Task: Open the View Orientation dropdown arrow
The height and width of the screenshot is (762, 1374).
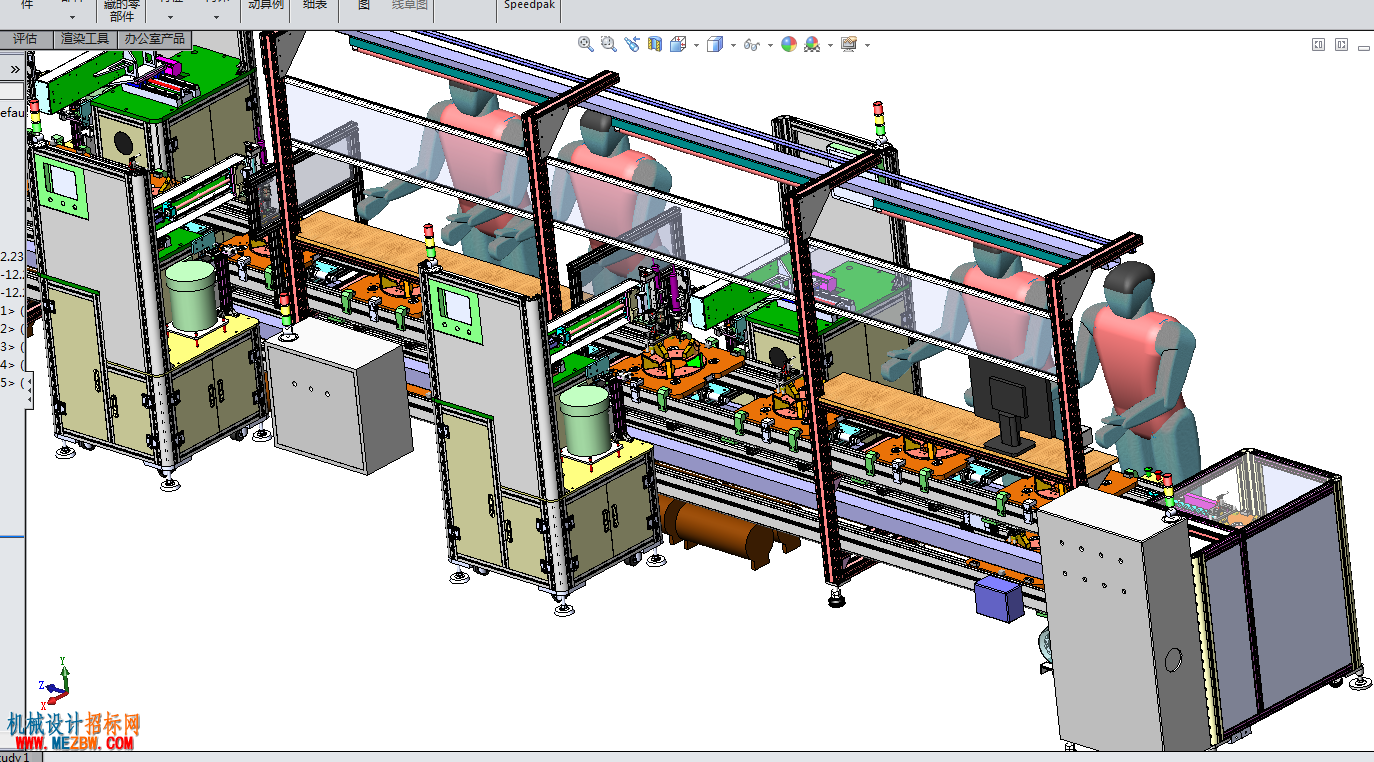Action: [x=696, y=45]
